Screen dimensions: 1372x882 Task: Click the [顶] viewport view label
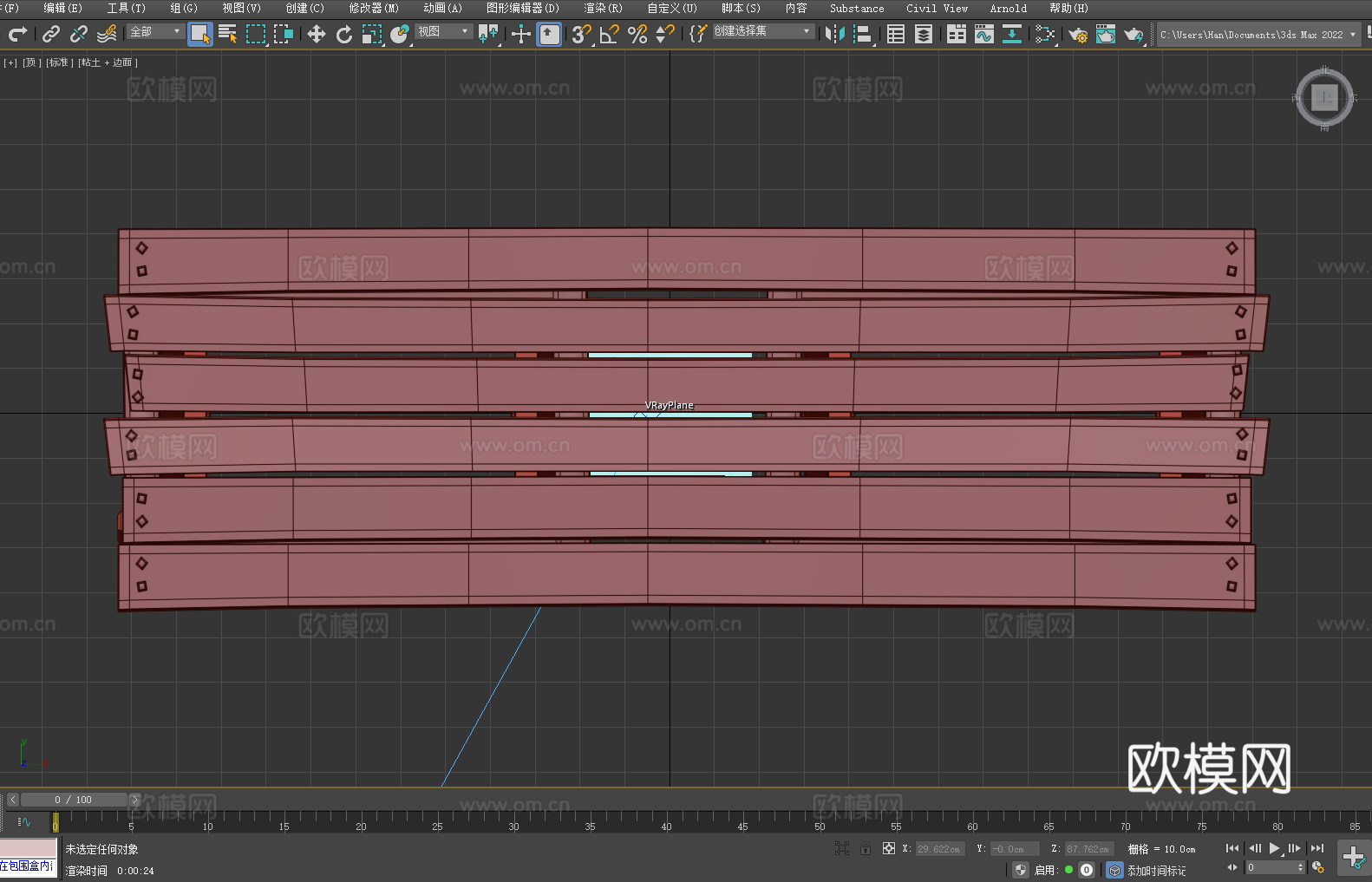point(32,62)
